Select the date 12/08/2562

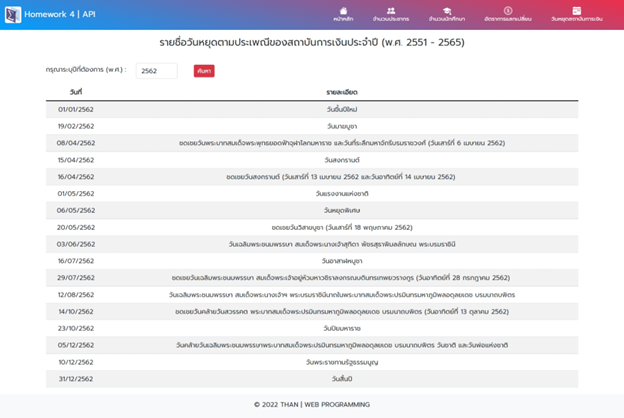pos(76,295)
